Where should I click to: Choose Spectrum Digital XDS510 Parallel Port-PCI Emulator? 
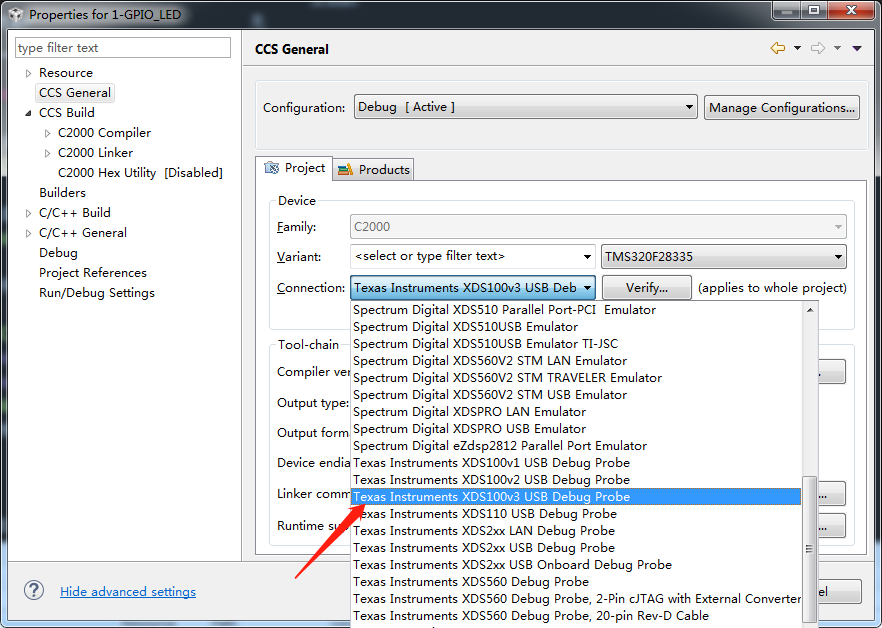click(576, 309)
